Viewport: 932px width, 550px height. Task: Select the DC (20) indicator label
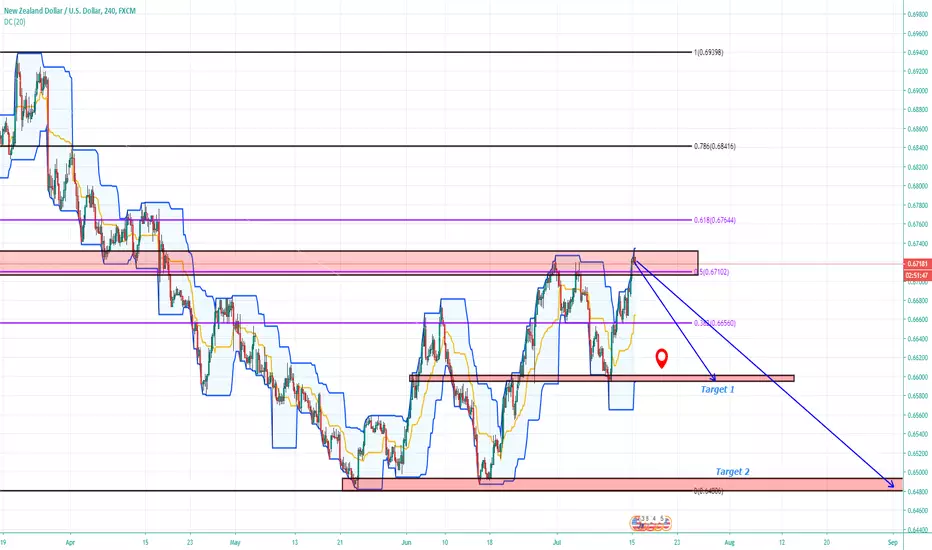point(14,22)
